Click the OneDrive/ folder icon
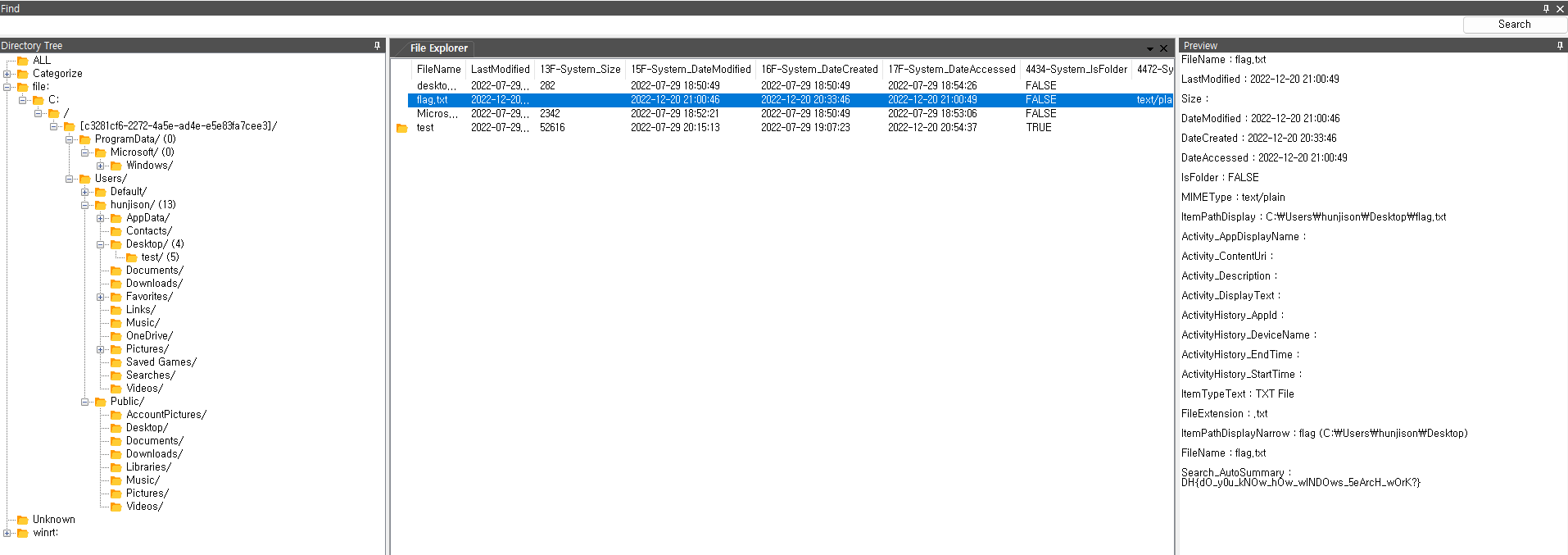1568x555 pixels. (116, 336)
